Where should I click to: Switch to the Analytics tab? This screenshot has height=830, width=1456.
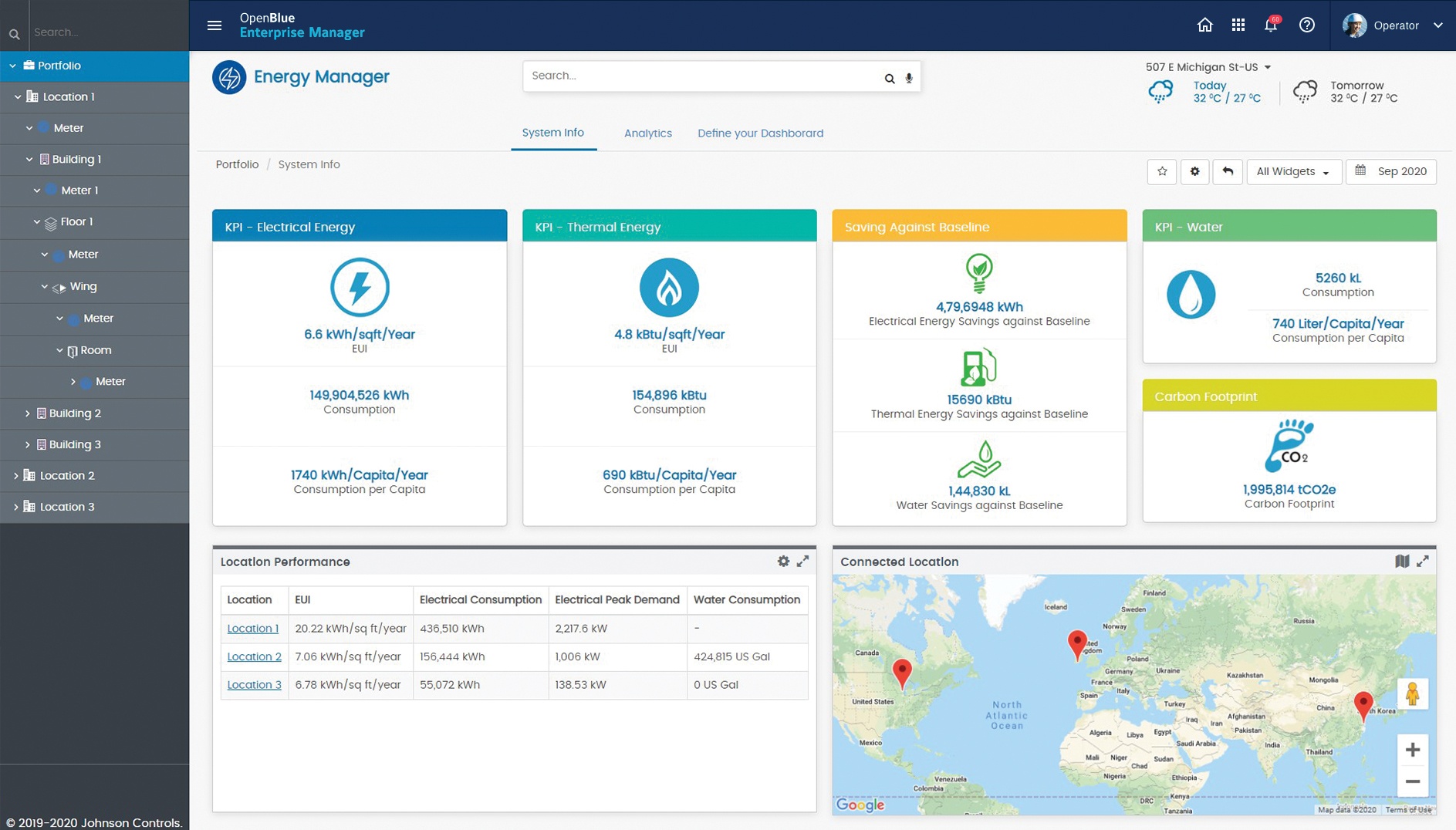click(648, 133)
